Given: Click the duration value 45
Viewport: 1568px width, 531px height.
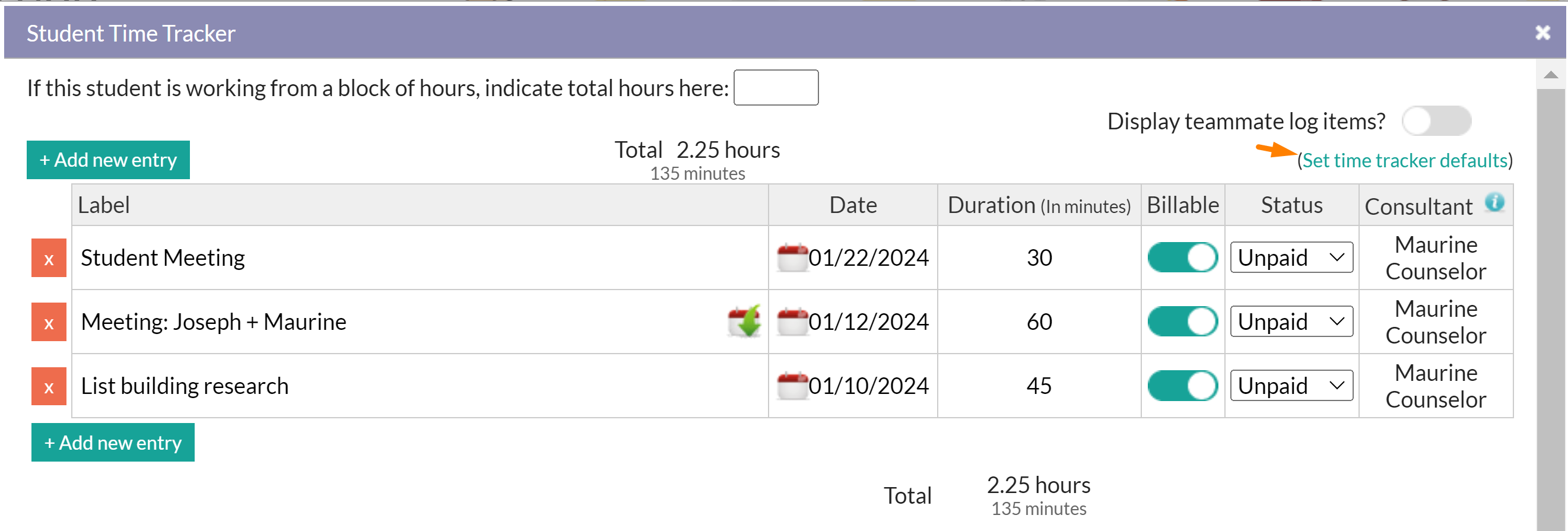Looking at the screenshot, I should pyautogui.click(x=1039, y=386).
